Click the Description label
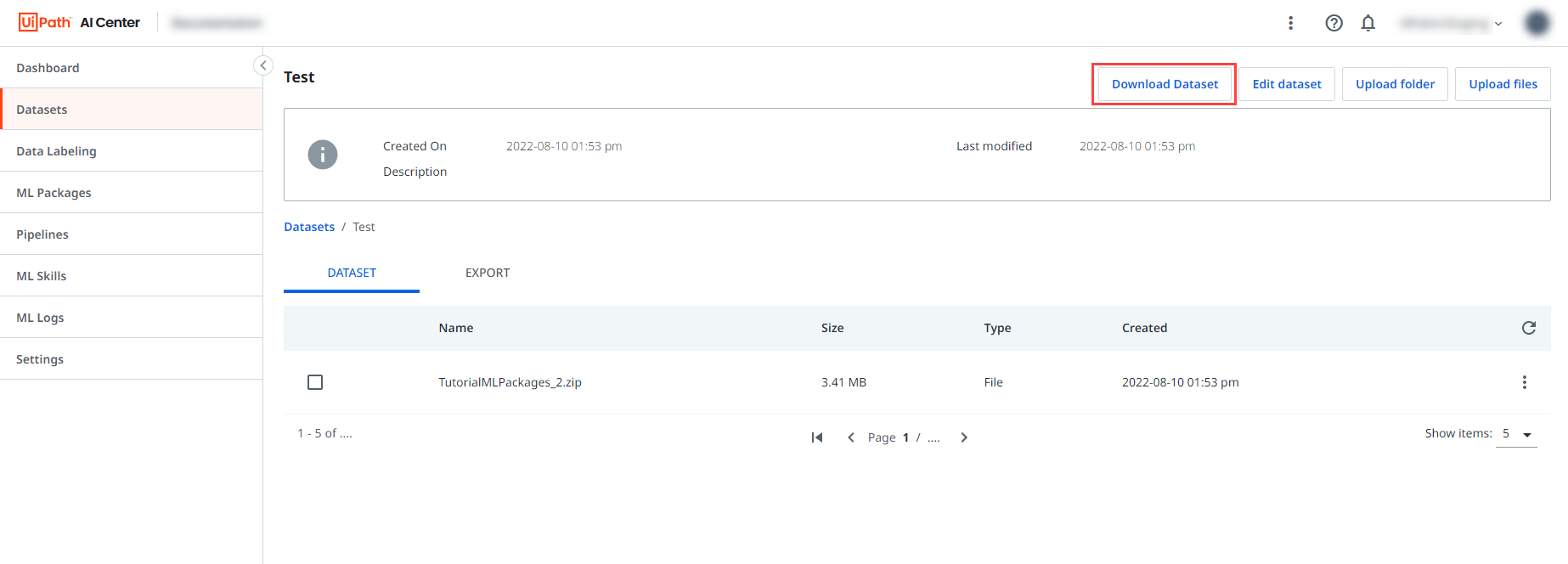This screenshot has height=564, width=1568. 415,172
